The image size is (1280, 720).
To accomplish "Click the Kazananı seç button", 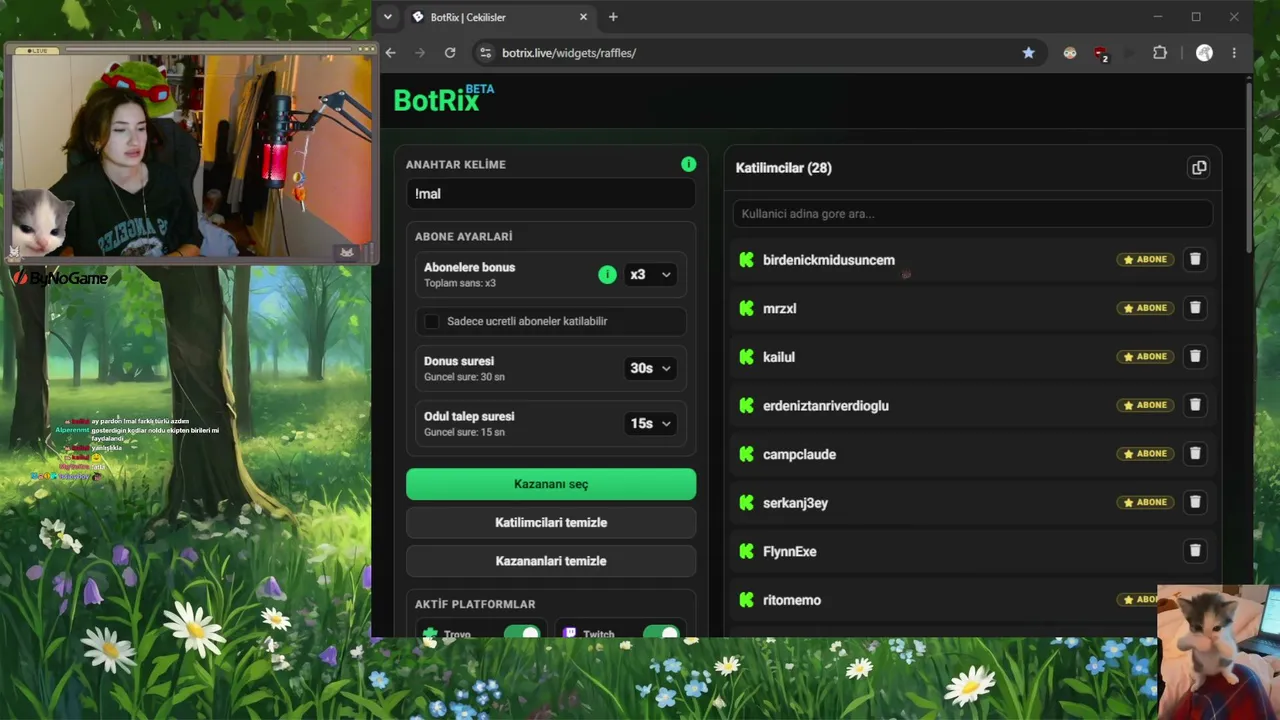I will (x=551, y=484).
